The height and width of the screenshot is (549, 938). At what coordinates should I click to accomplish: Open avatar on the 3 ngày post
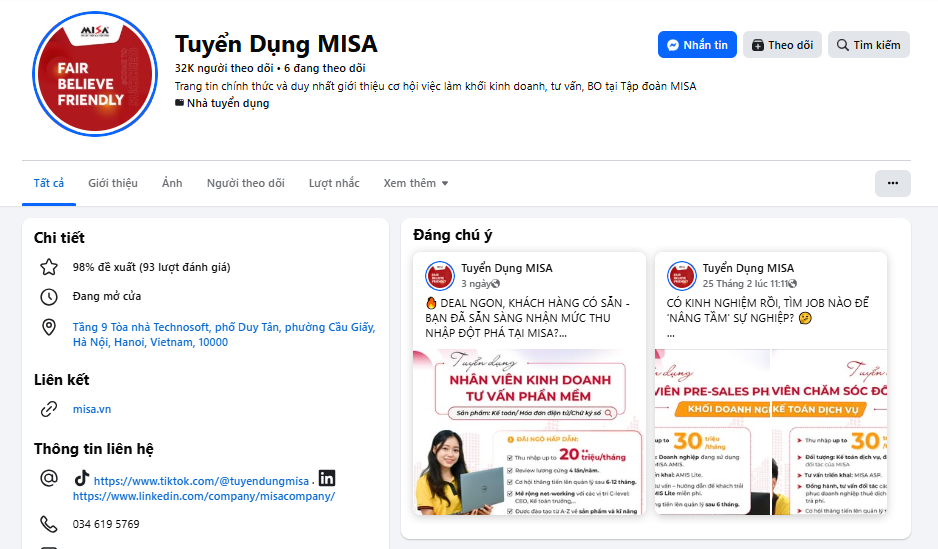coord(440,276)
